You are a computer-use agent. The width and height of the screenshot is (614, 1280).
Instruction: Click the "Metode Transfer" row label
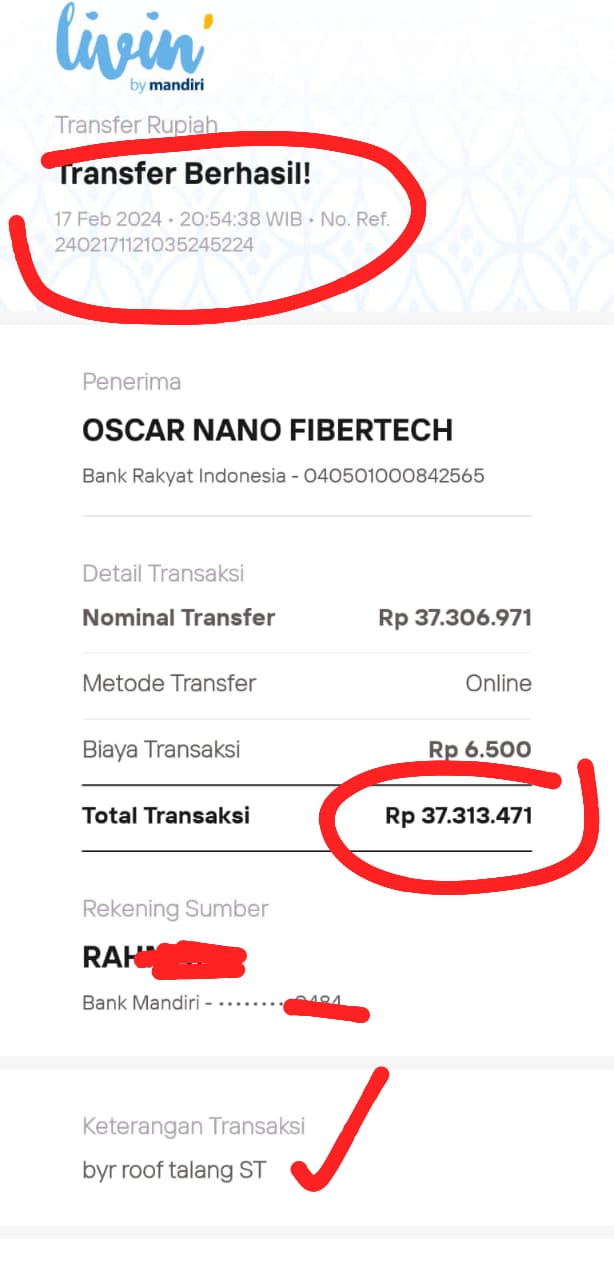pyautogui.click(x=169, y=684)
